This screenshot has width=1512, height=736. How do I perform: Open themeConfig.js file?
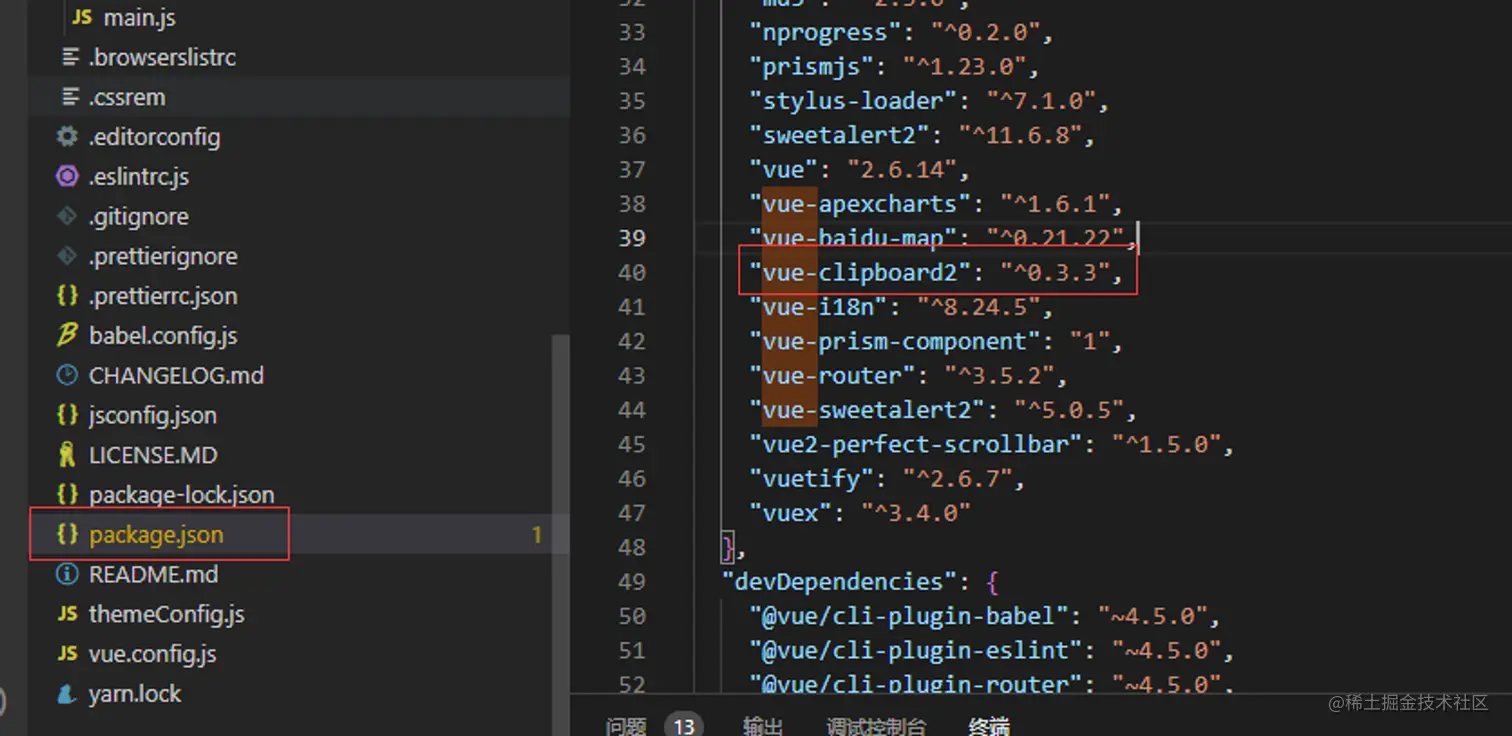167,615
